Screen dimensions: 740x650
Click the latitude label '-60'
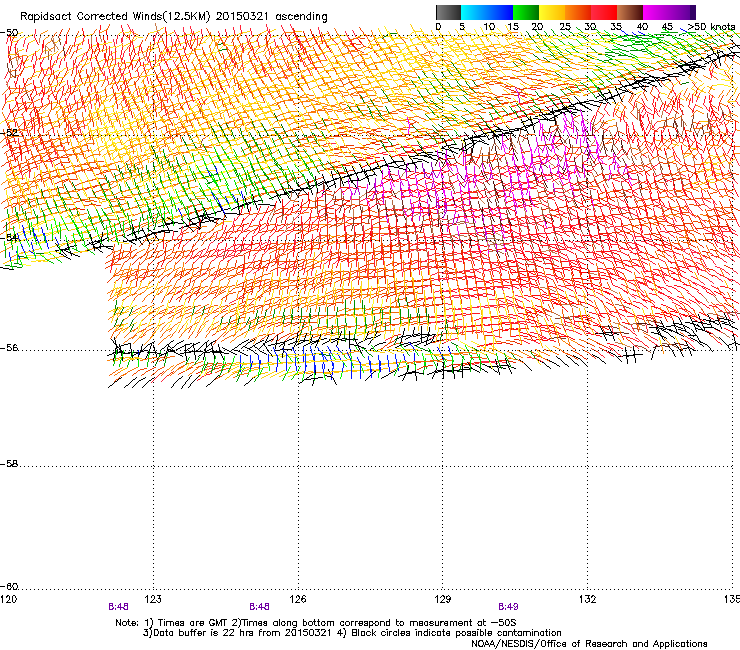[x=9, y=587]
